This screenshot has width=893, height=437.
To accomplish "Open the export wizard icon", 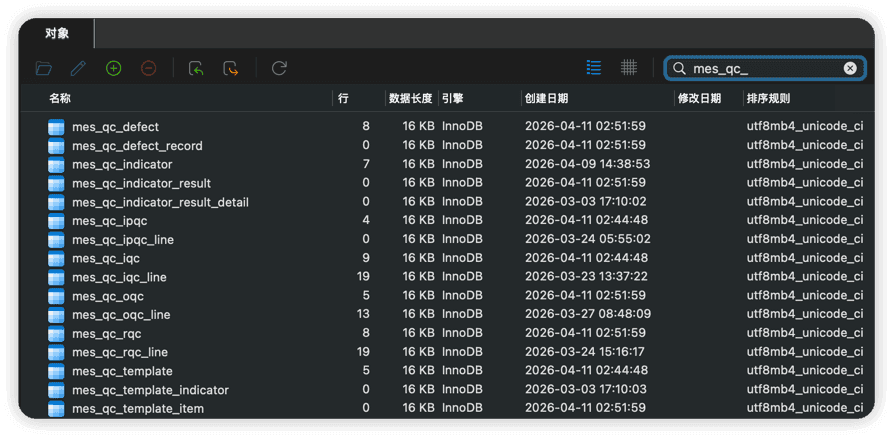I will tap(231, 68).
